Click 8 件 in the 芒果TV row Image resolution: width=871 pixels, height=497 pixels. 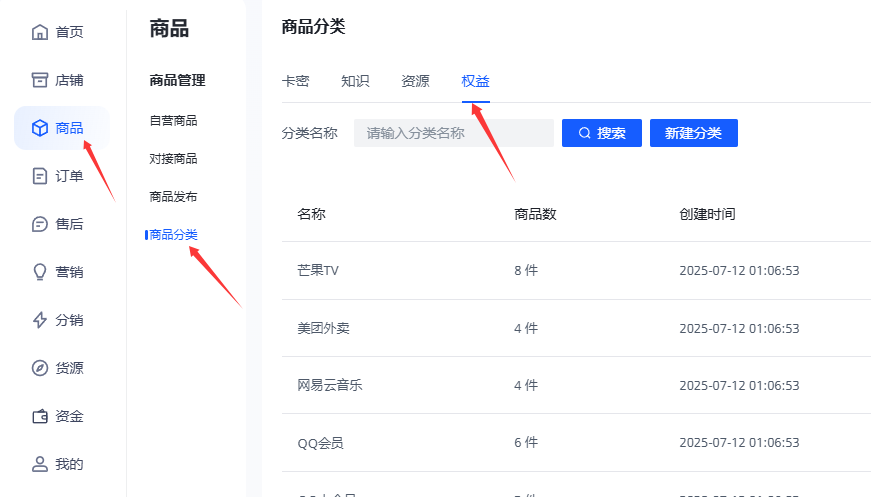pyautogui.click(x=526, y=270)
